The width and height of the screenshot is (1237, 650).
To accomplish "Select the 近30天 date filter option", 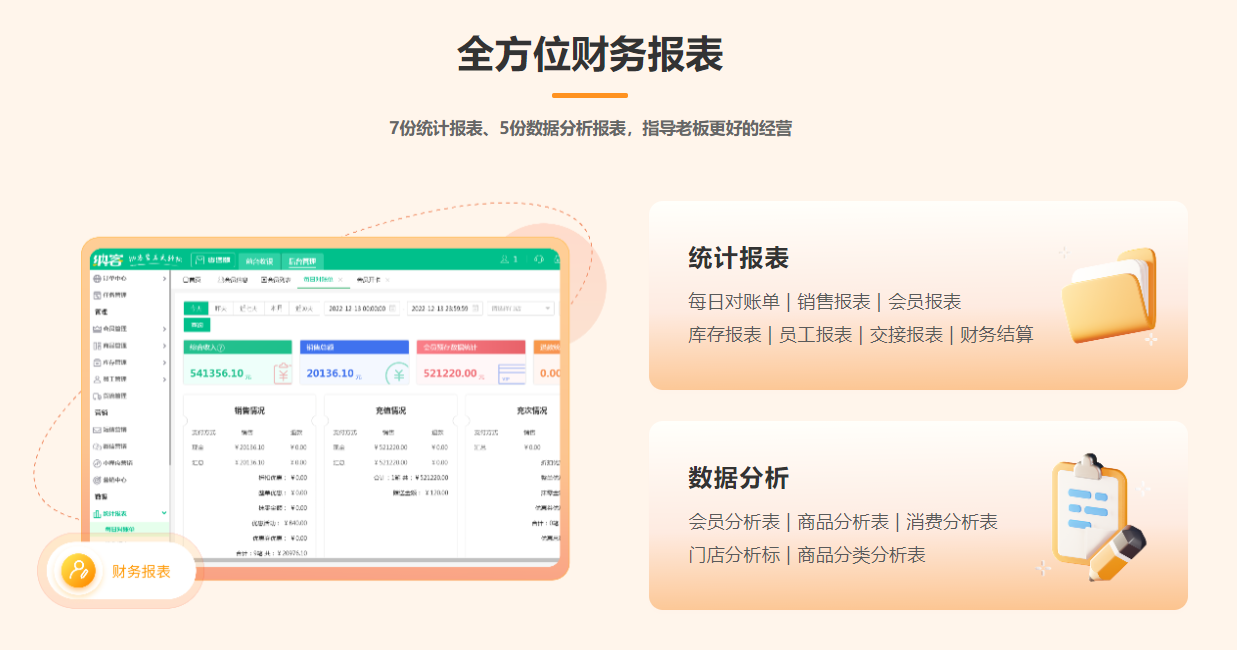I will pyautogui.click(x=304, y=309).
